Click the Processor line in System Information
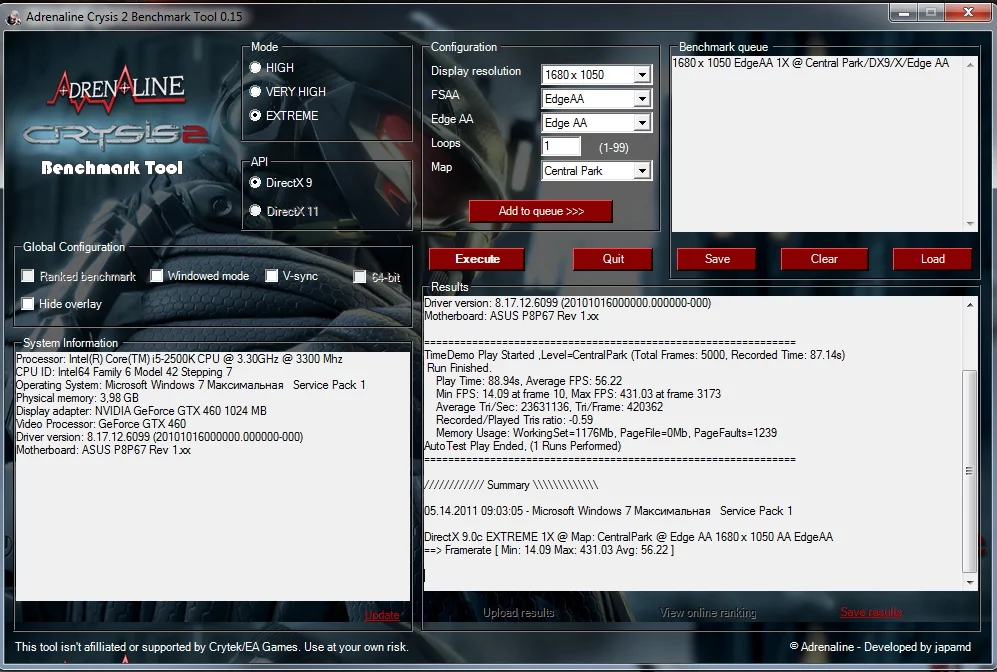 tap(179, 359)
